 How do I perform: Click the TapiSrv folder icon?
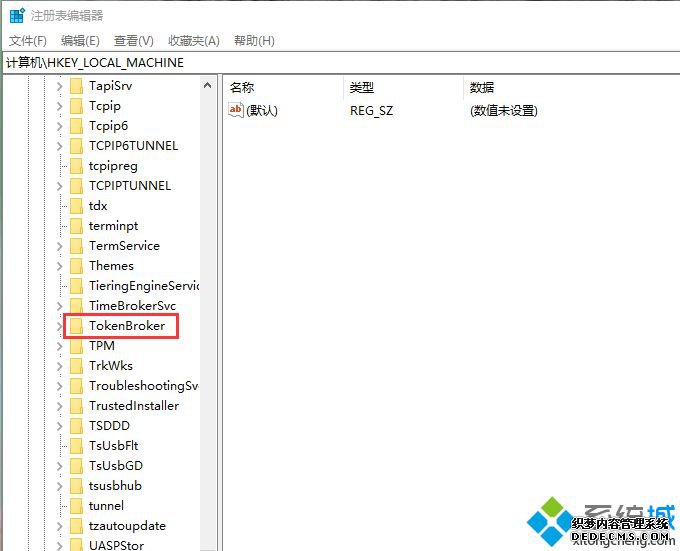pos(76,86)
